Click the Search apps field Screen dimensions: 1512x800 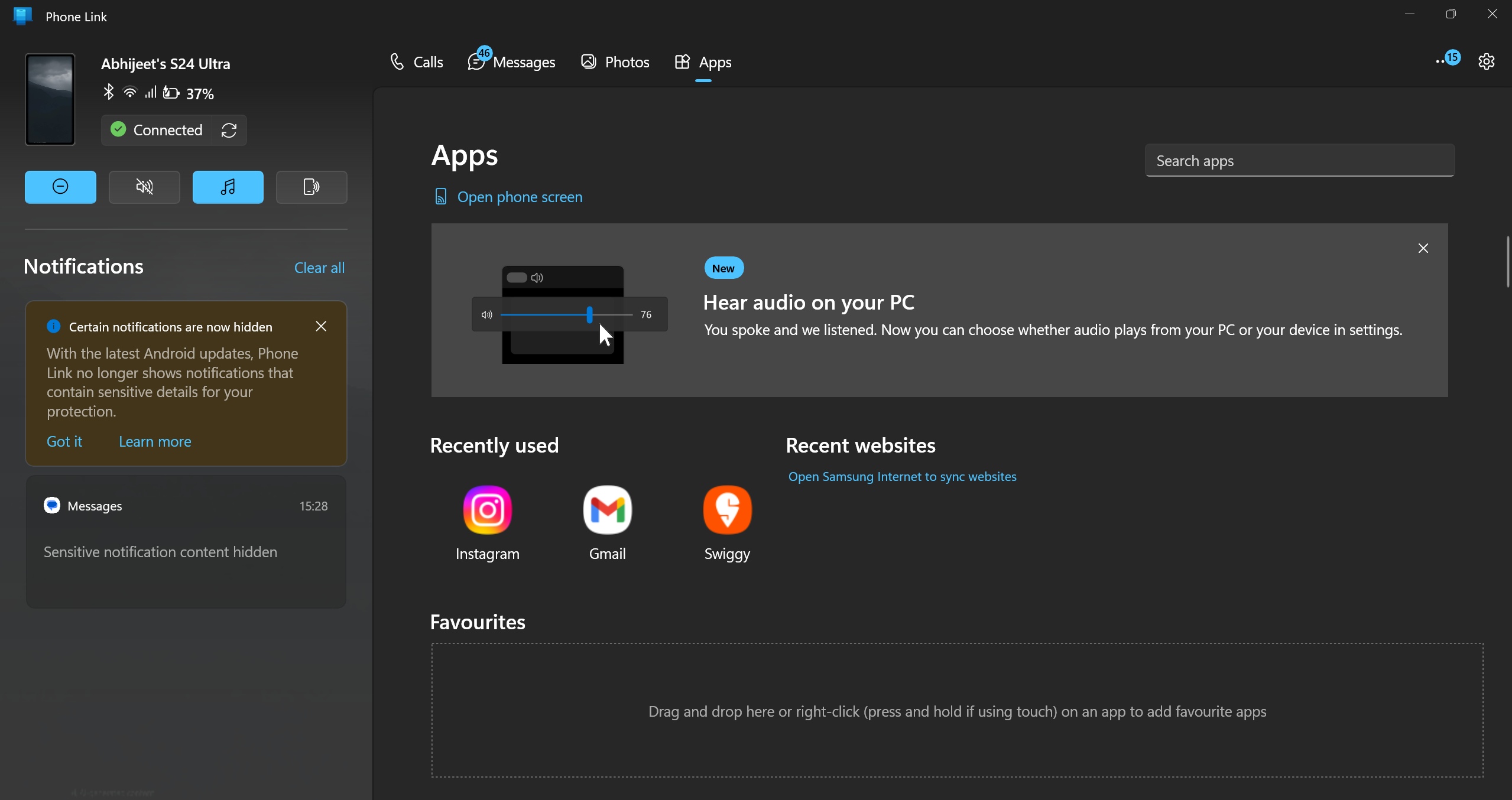[1299, 161]
